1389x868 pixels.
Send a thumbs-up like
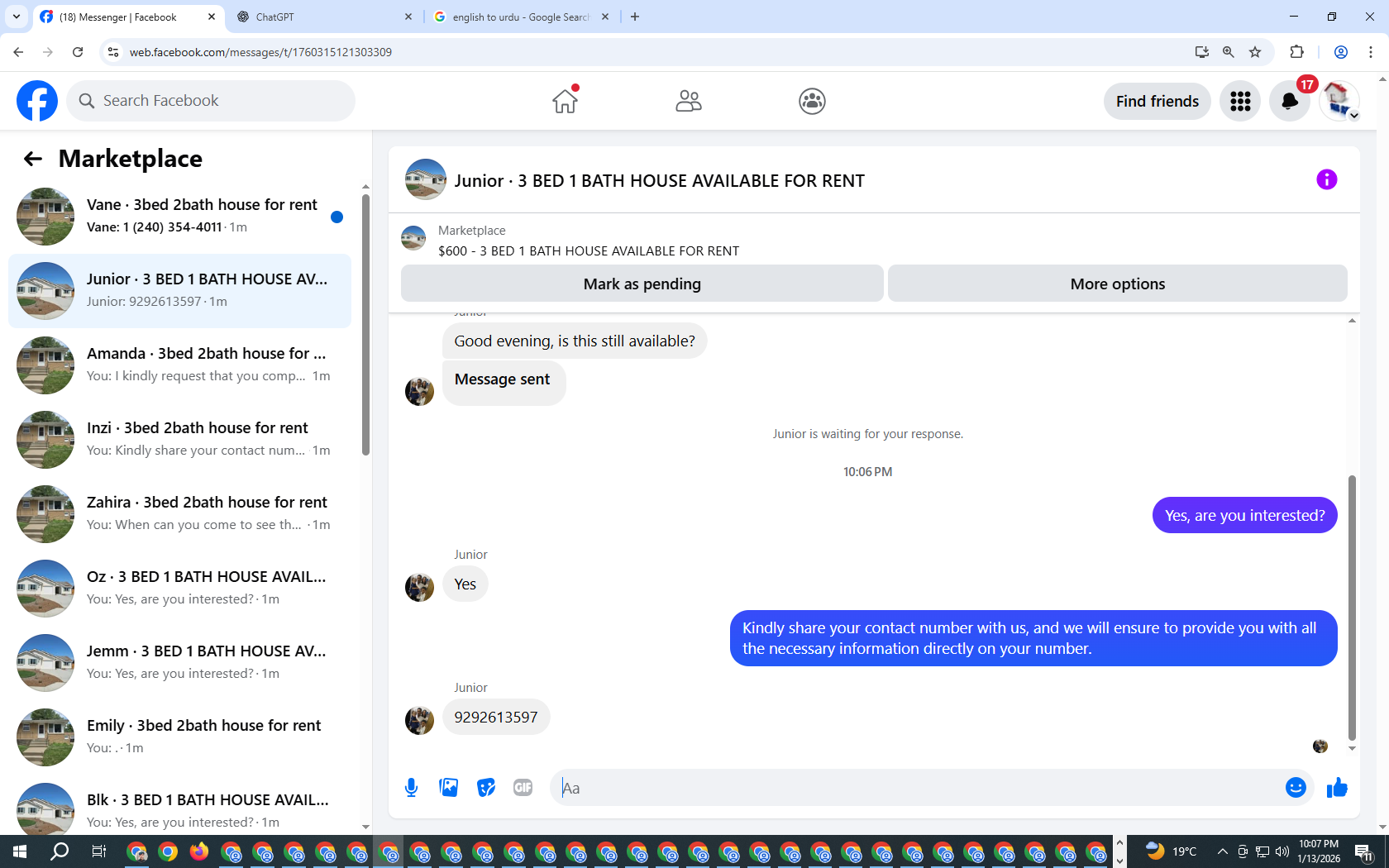(1337, 788)
